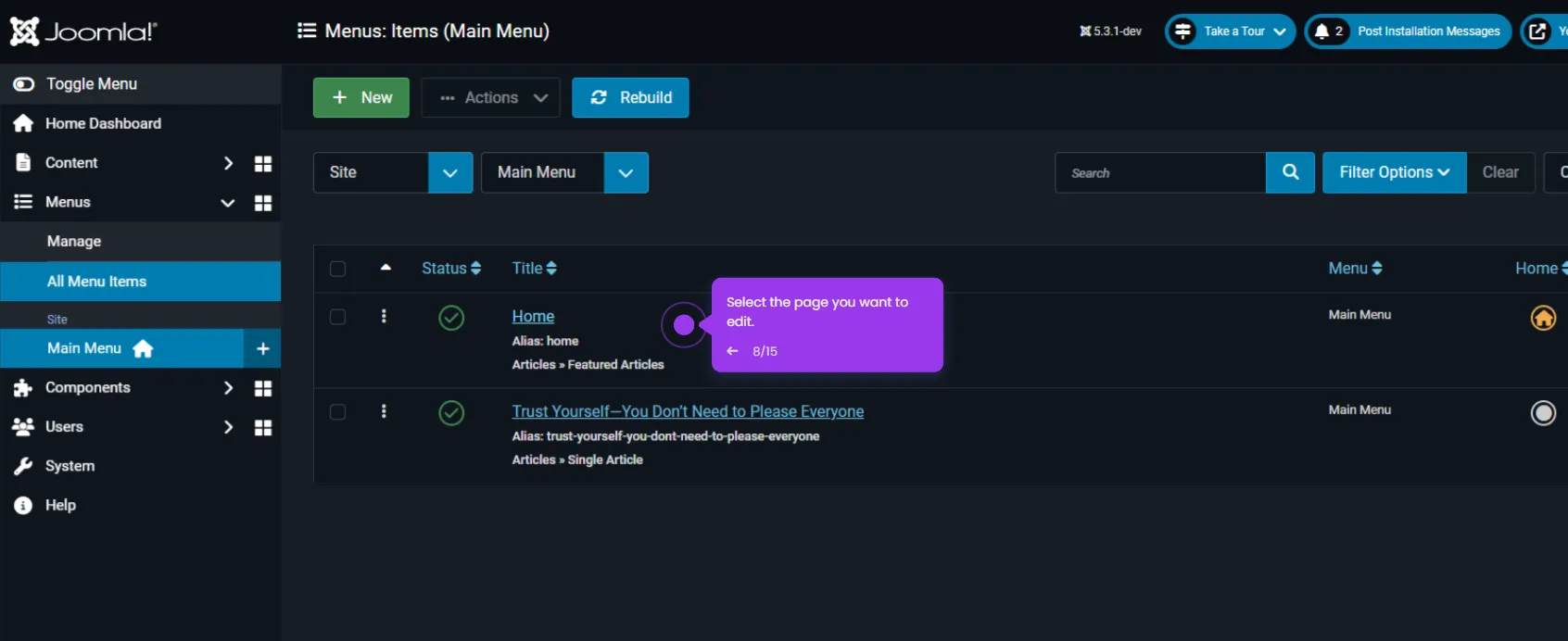This screenshot has width=1568, height=641.
Task: Expand the Users submenu chevron
Action: click(x=228, y=427)
